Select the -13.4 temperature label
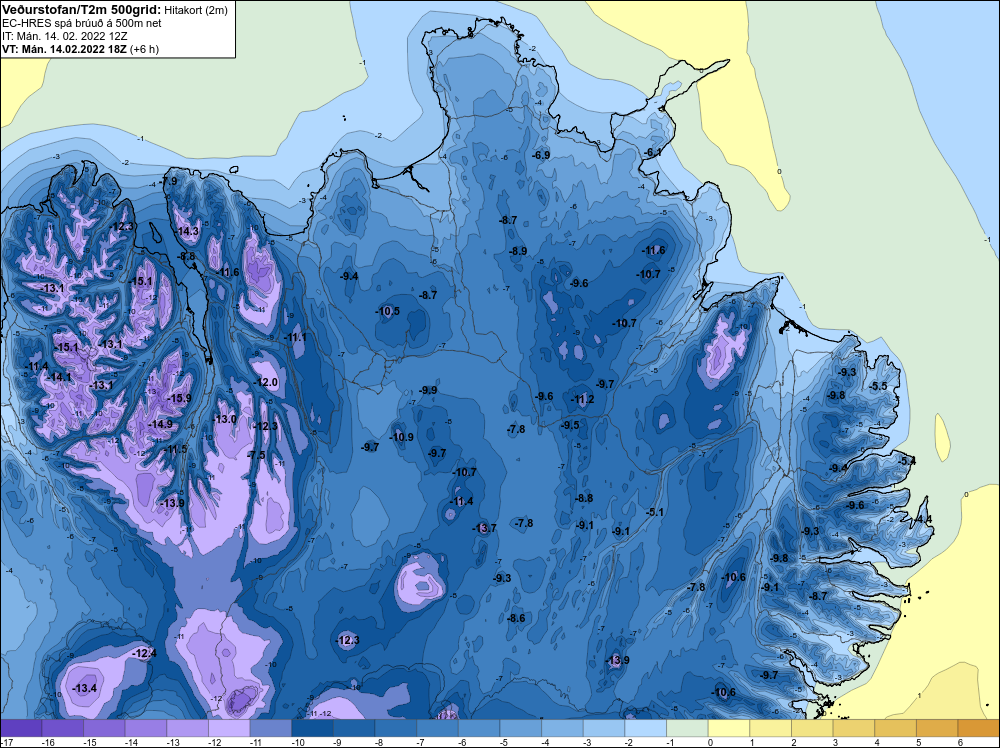 (85, 688)
